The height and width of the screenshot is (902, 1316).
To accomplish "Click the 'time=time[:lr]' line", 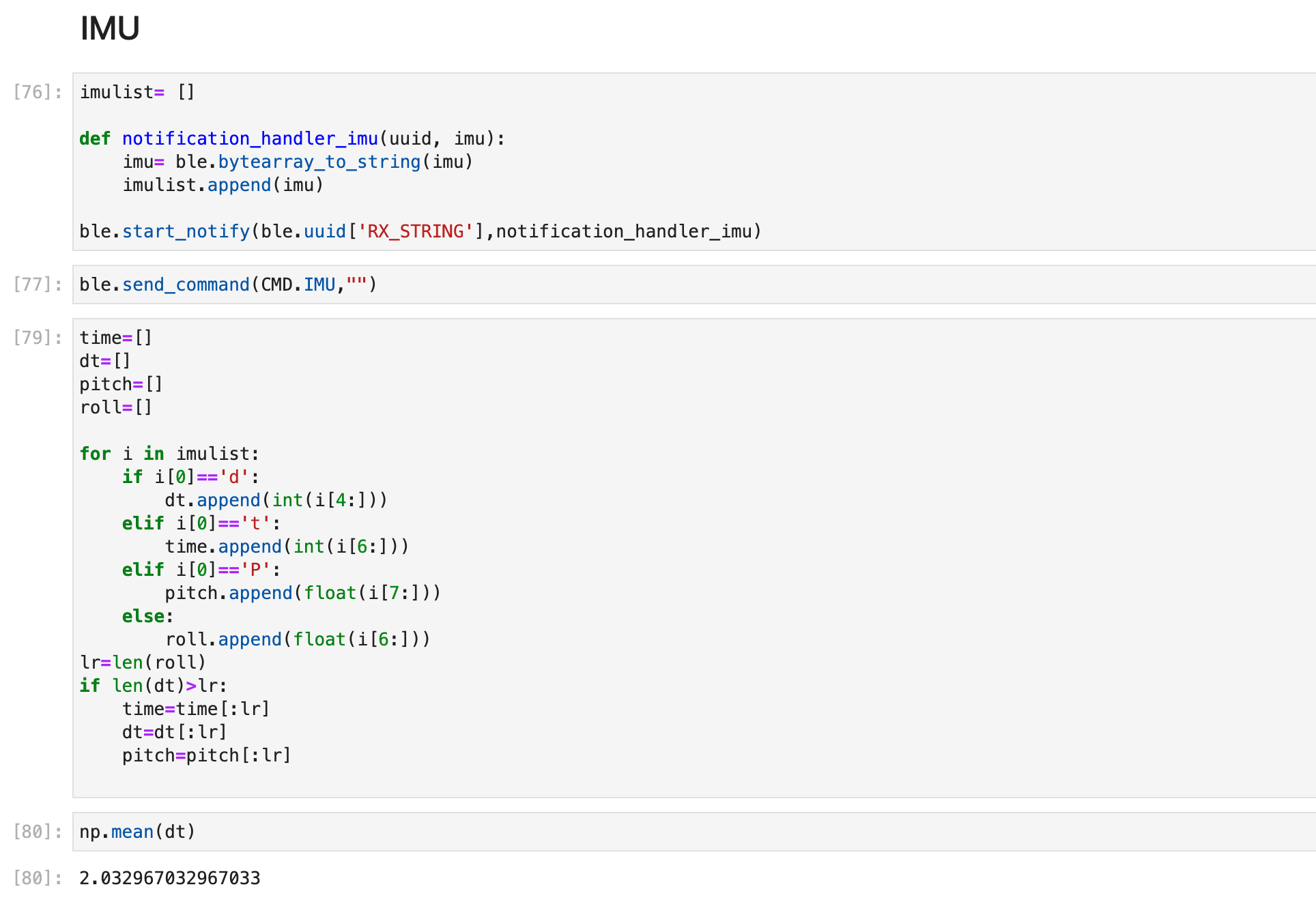I will tap(196, 709).
